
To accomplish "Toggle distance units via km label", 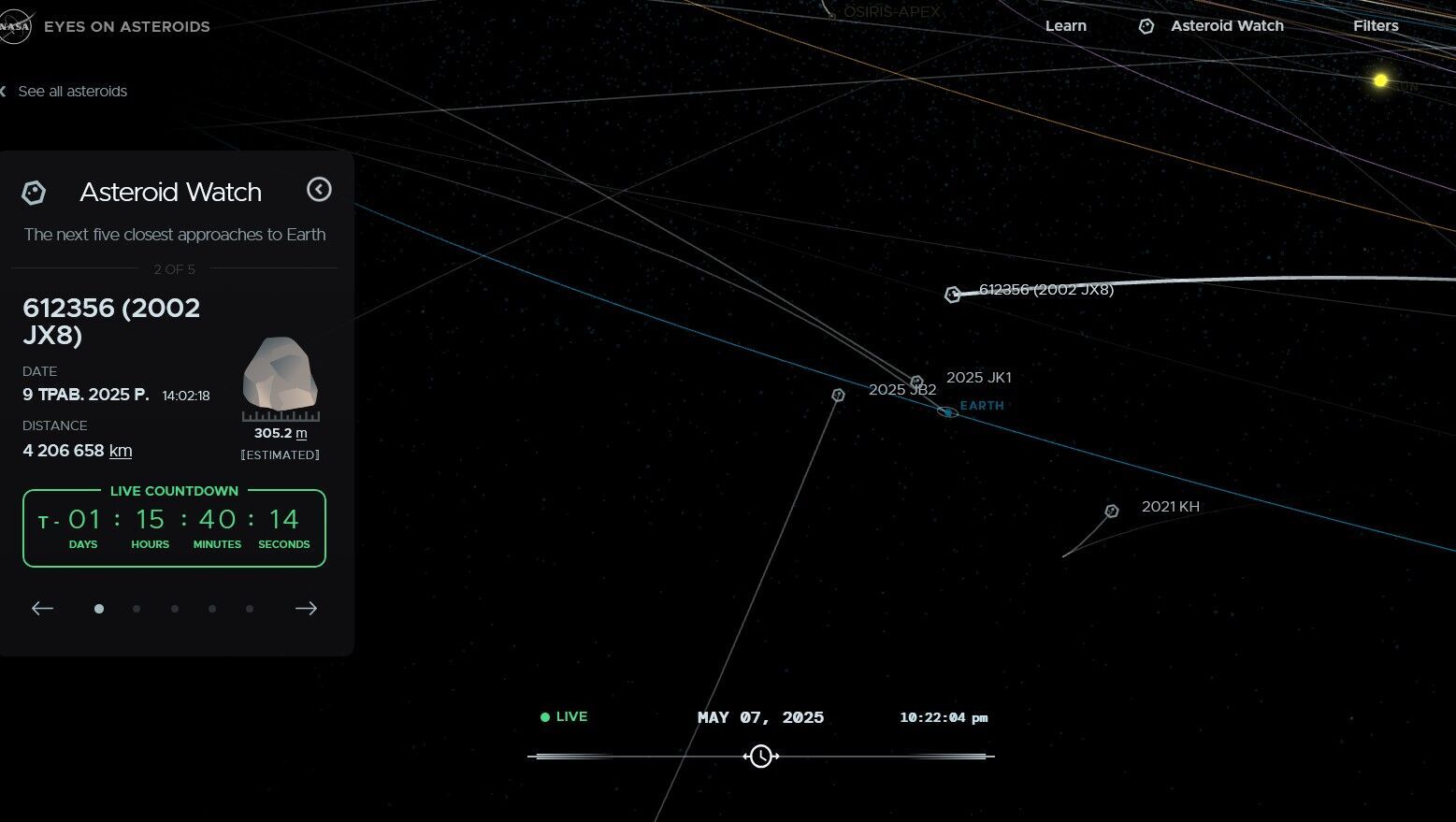I will (121, 451).
